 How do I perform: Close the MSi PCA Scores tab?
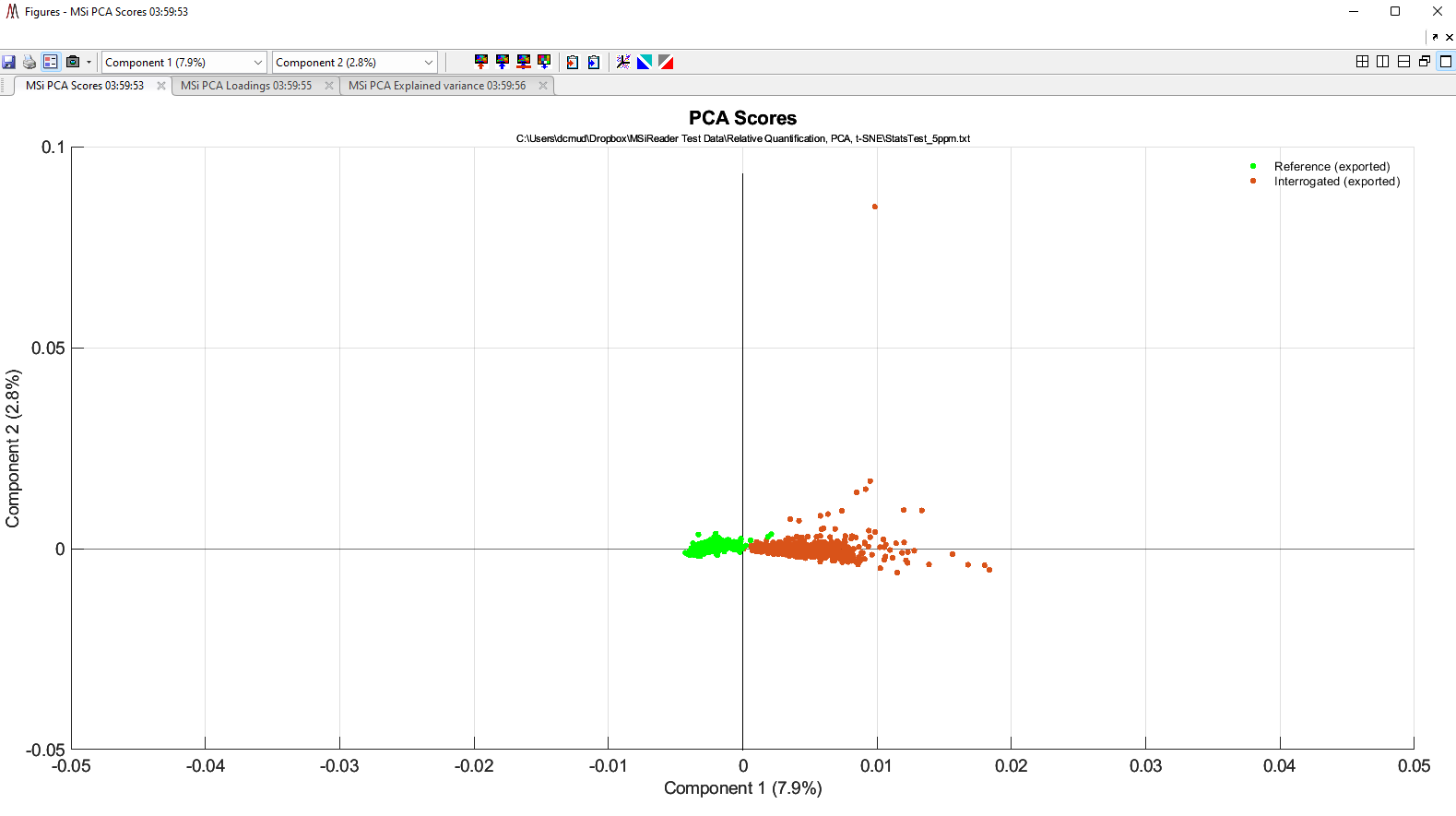pos(161,86)
